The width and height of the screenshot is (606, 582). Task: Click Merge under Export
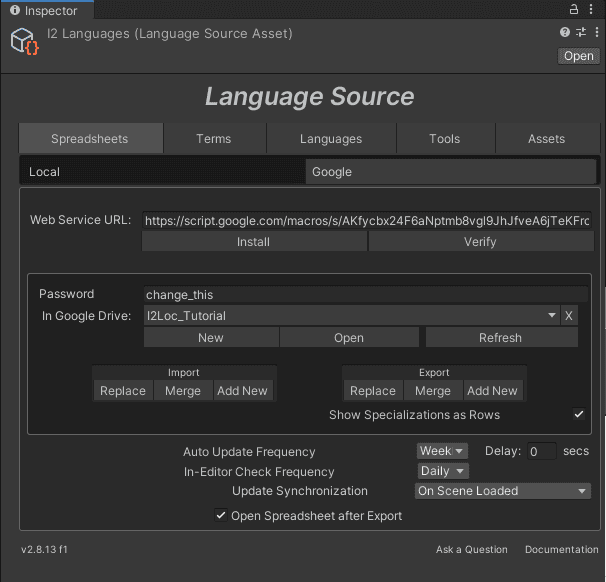(433, 390)
